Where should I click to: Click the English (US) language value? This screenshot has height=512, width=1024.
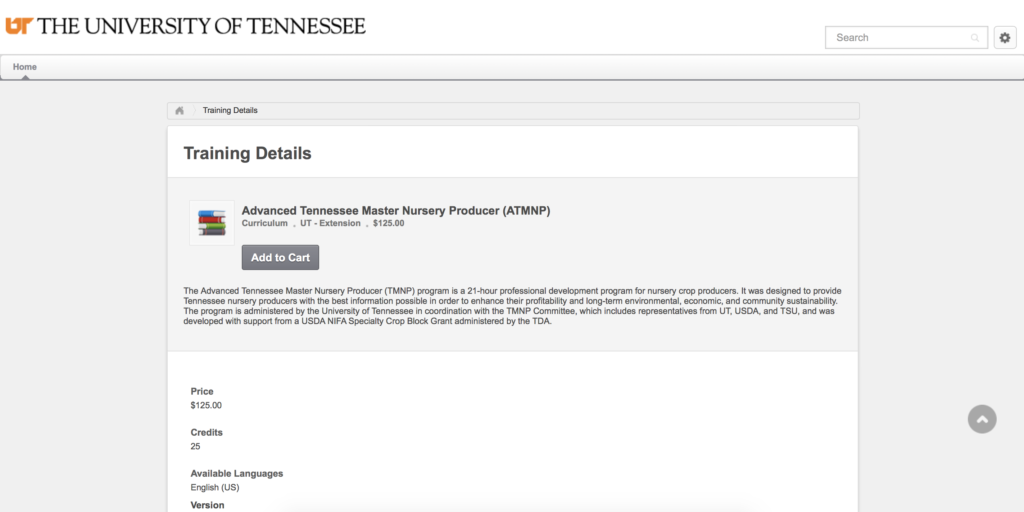click(x=215, y=488)
